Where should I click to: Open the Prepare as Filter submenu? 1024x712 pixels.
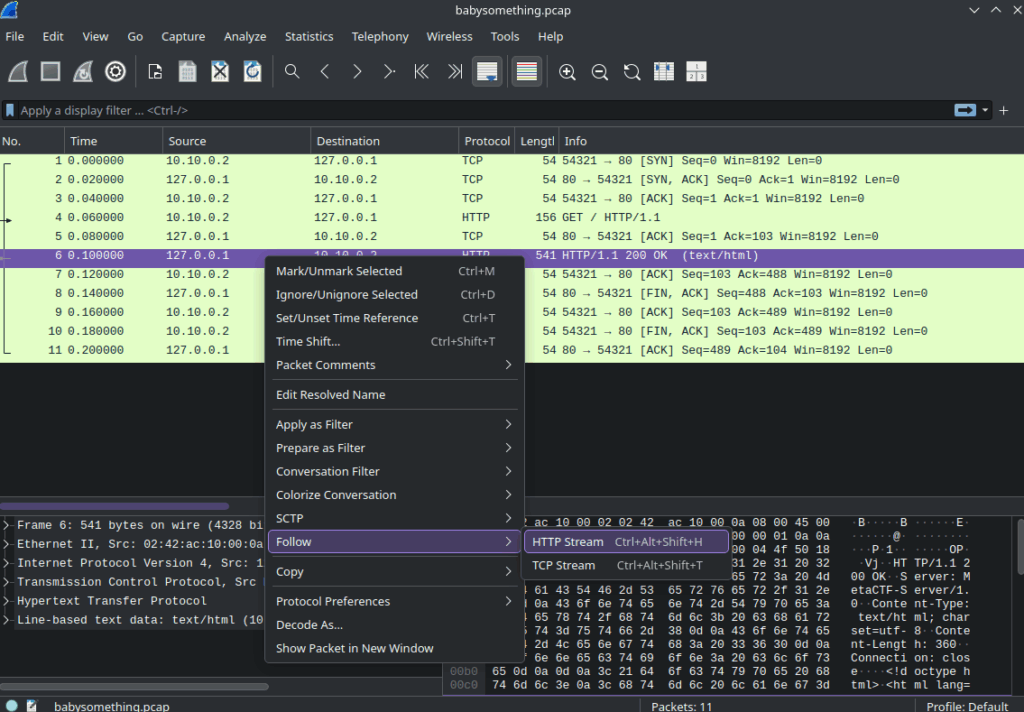pyautogui.click(x=394, y=448)
